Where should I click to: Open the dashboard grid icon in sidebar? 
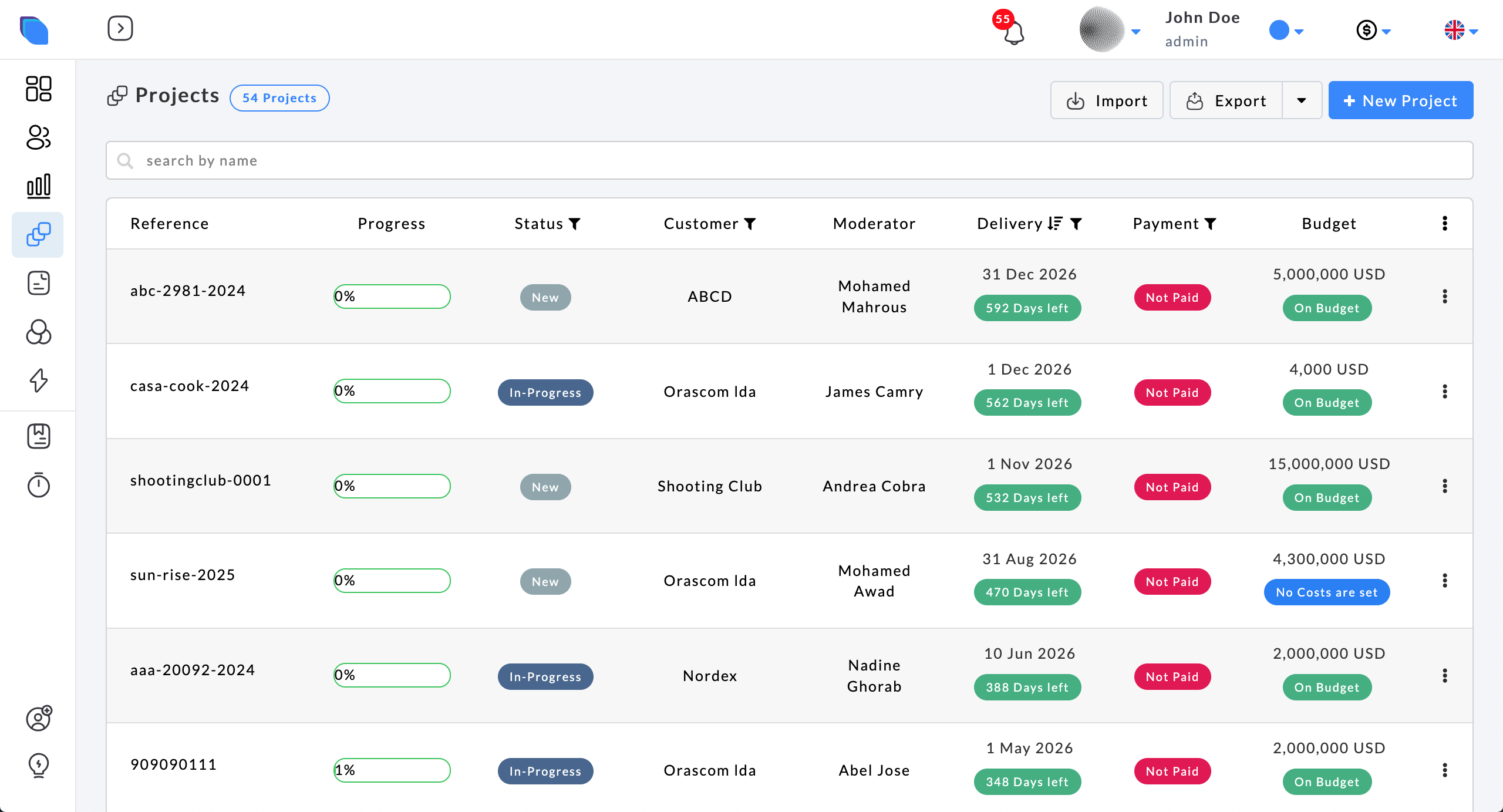tap(39, 89)
